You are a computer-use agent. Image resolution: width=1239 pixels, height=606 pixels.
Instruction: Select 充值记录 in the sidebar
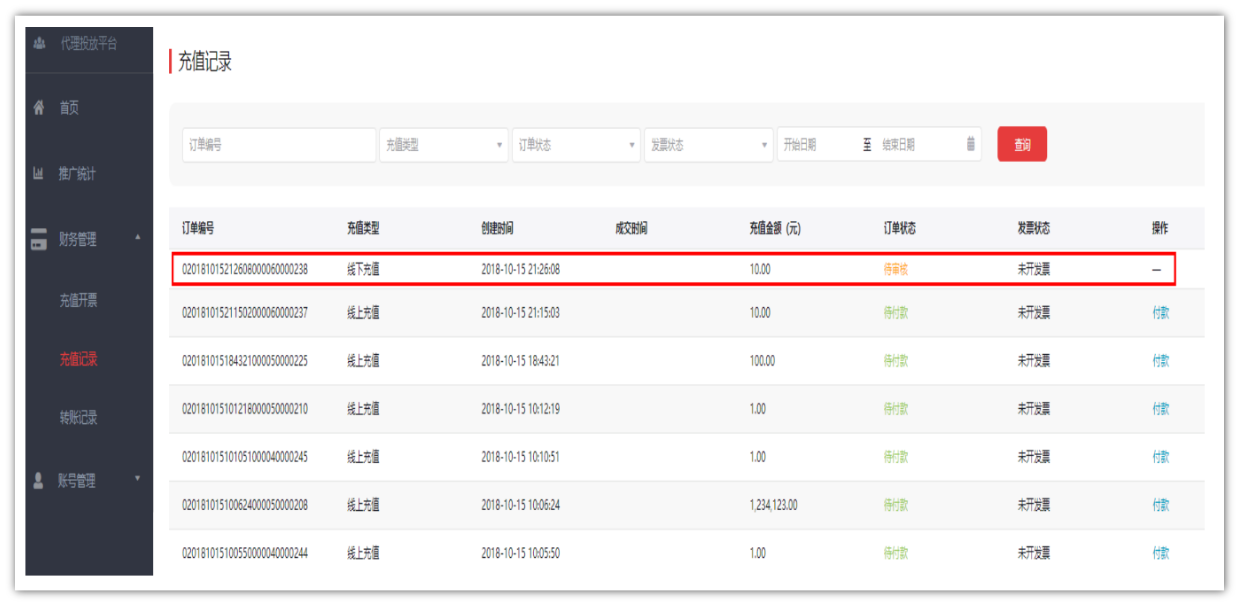coord(78,359)
